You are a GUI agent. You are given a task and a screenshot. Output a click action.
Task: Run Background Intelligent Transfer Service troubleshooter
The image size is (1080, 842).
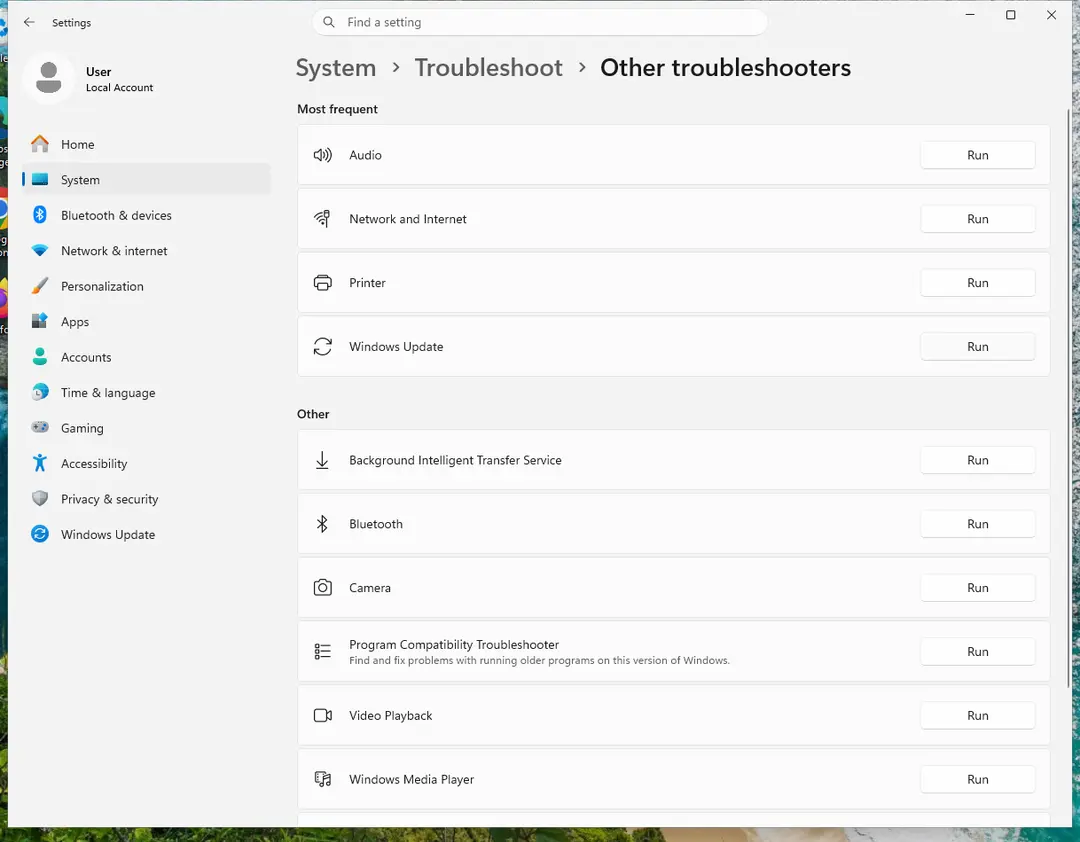tap(977, 460)
